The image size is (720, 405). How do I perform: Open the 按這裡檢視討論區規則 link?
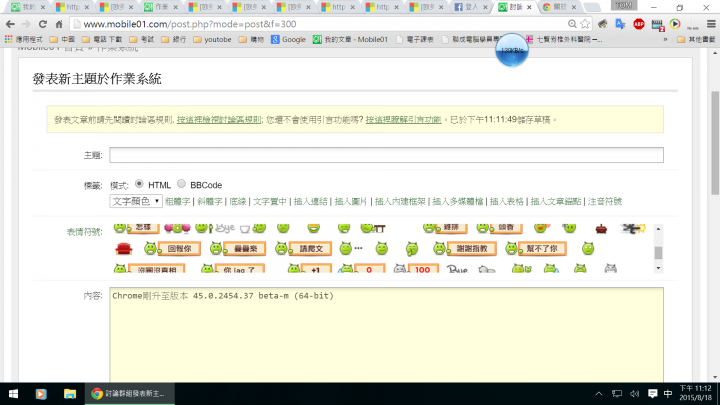tap(219, 120)
